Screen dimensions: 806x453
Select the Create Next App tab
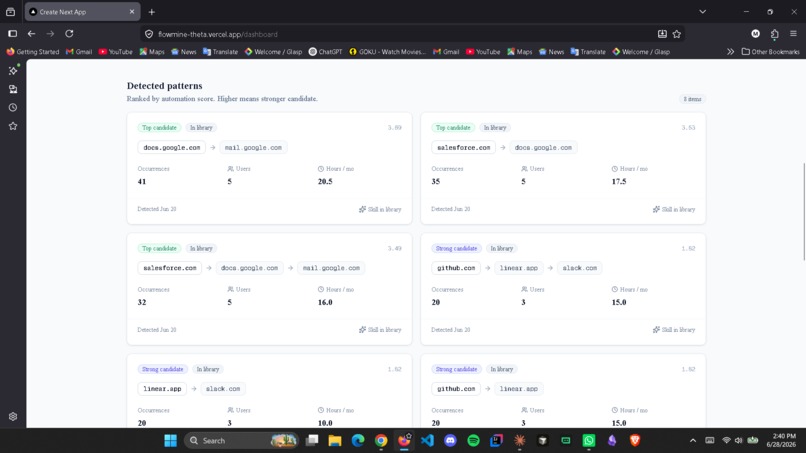click(x=82, y=12)
